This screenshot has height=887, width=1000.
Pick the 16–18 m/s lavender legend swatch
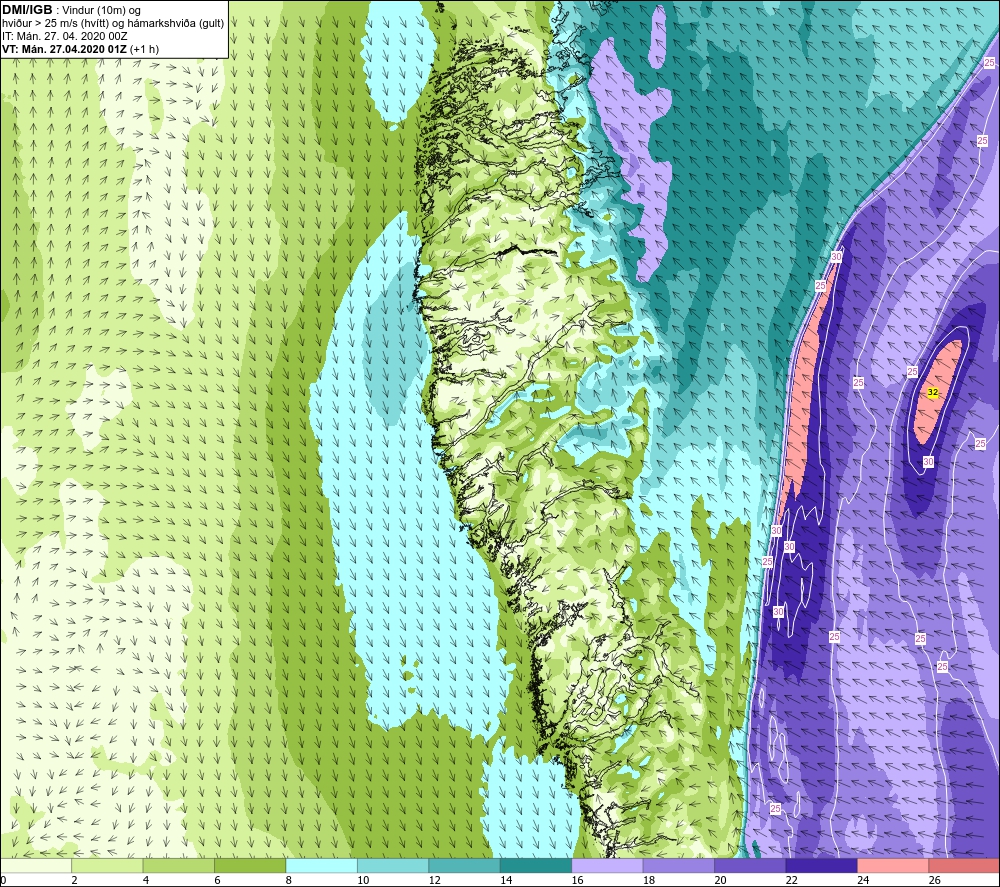coord(607,865)
